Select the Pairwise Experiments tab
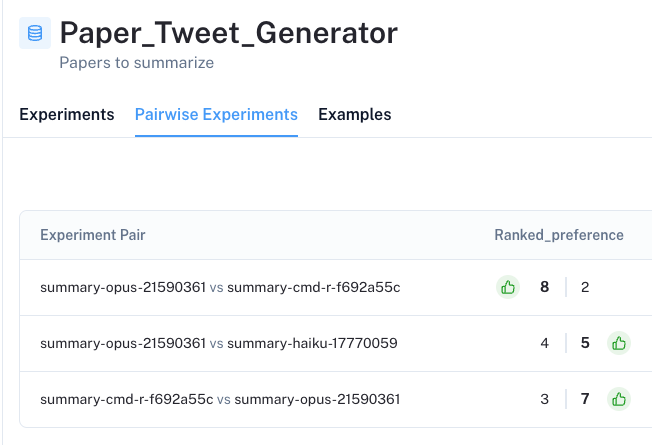This screenshot has height=445, width=652. tap(216, 114)
